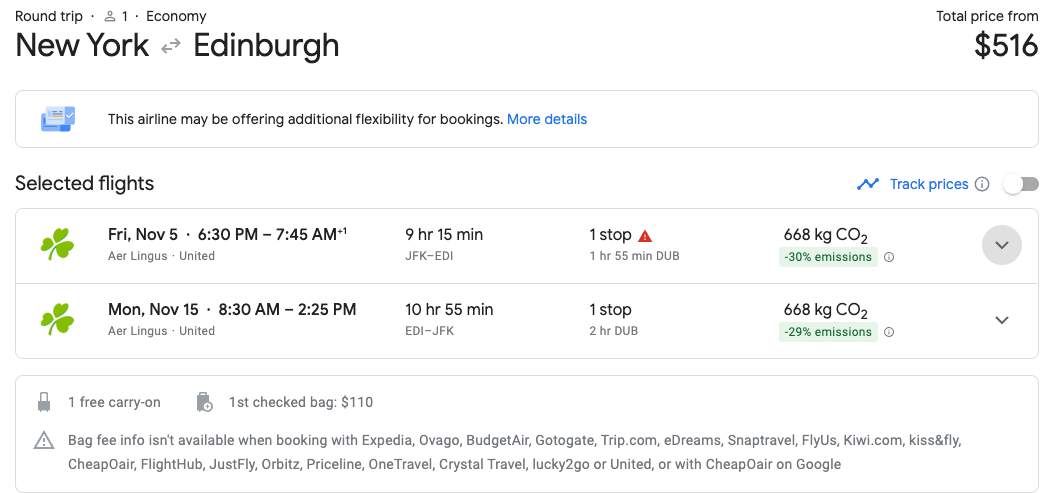
Task: Click the red warning triangle next to 1 stop
Action: 645,236
